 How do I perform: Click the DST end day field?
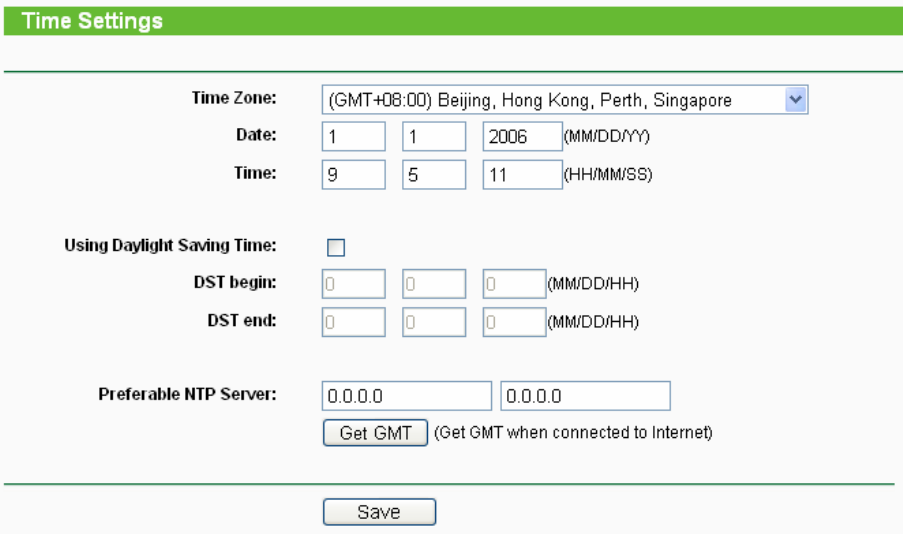pos(434,322)
